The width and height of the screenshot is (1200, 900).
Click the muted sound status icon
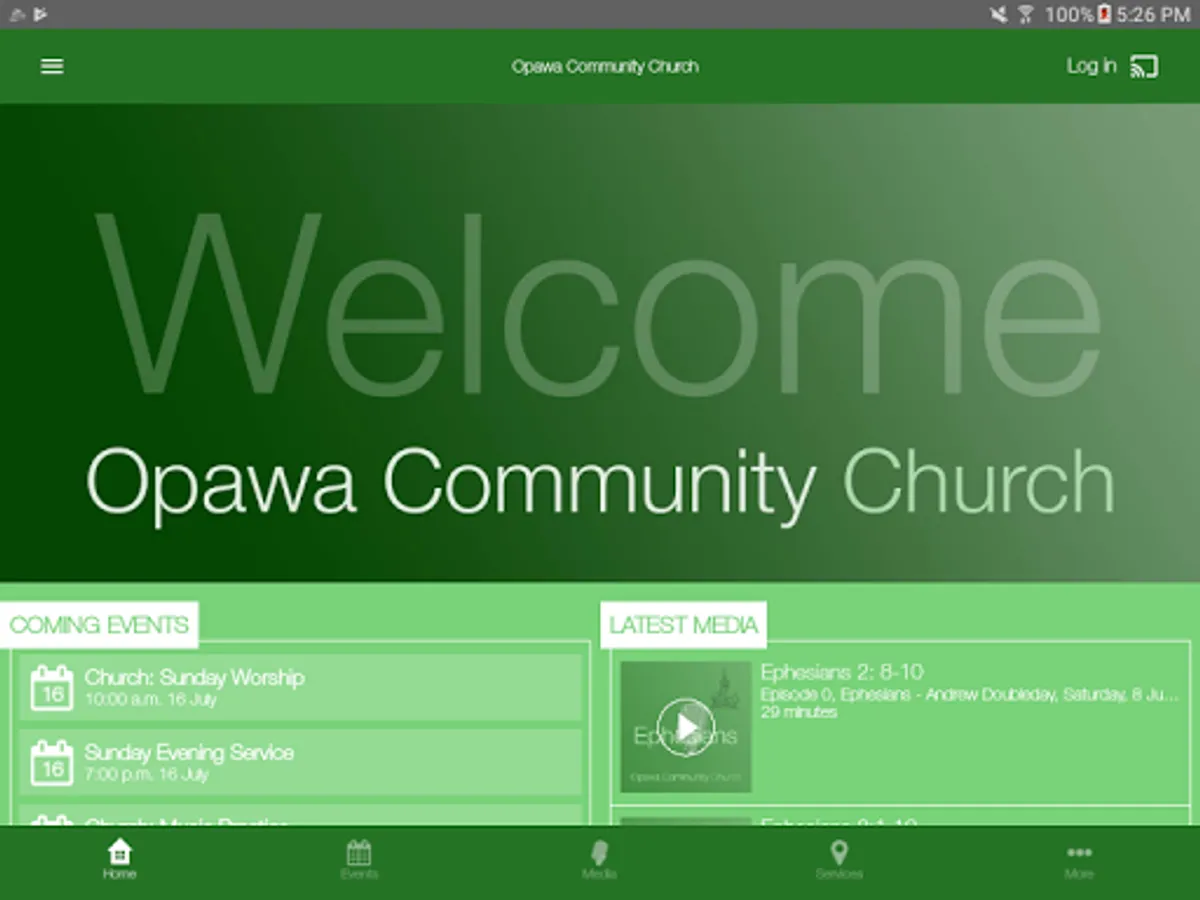[x=998, y=14]
